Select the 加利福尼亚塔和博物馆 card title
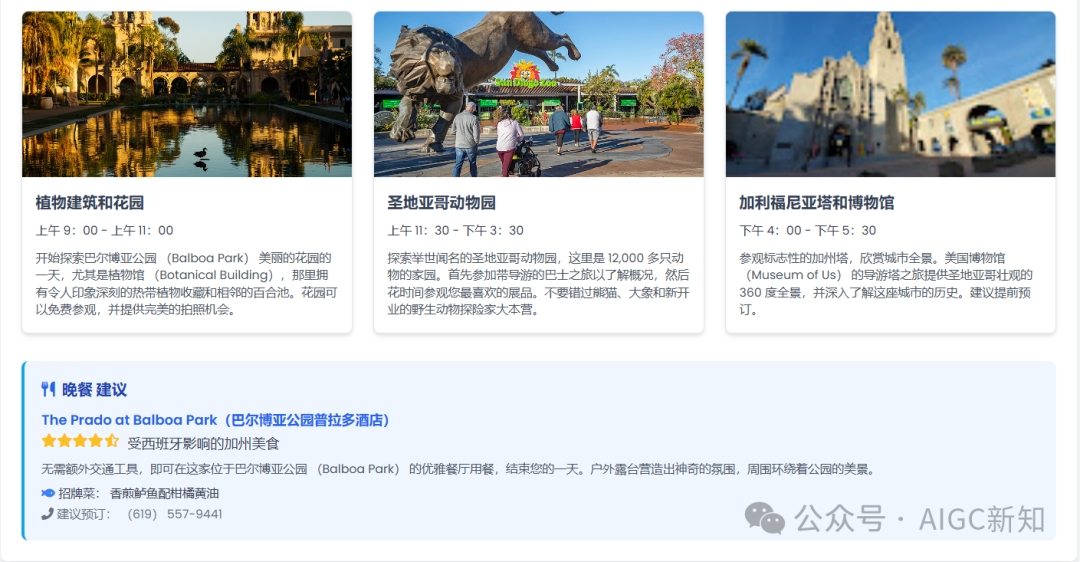 pyautogui.click(x=816, y=202)
